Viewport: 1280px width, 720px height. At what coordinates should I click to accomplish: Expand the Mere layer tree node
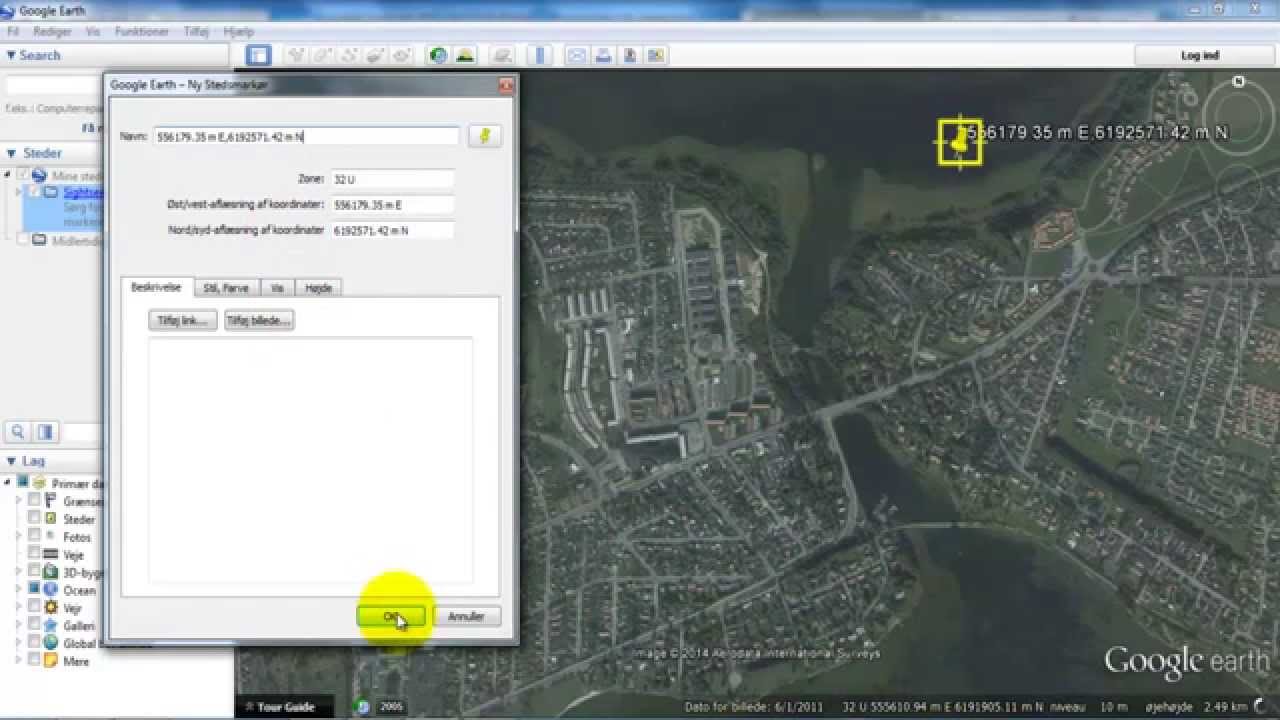(19, 661)
